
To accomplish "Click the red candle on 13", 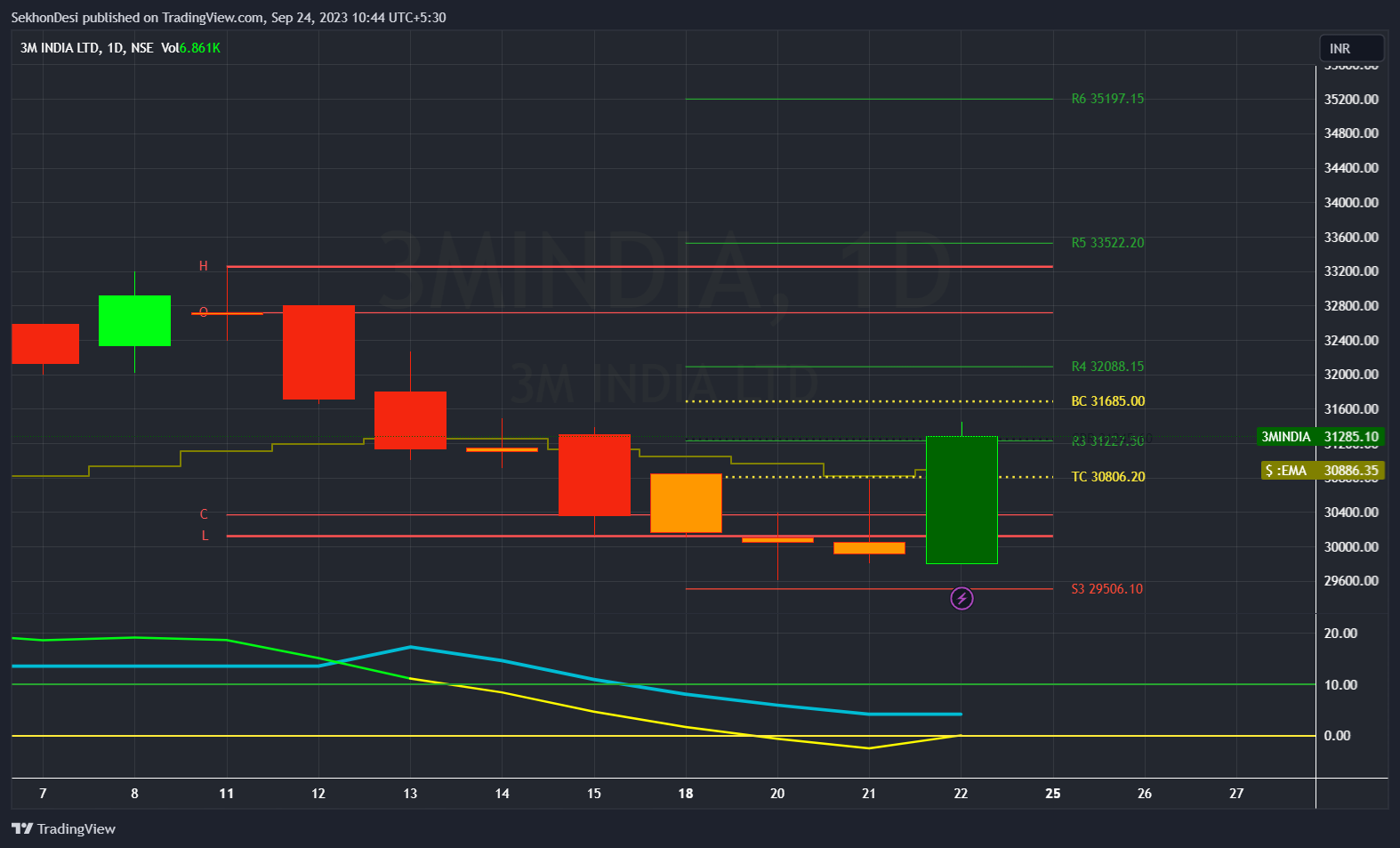I will click(410, 420).
